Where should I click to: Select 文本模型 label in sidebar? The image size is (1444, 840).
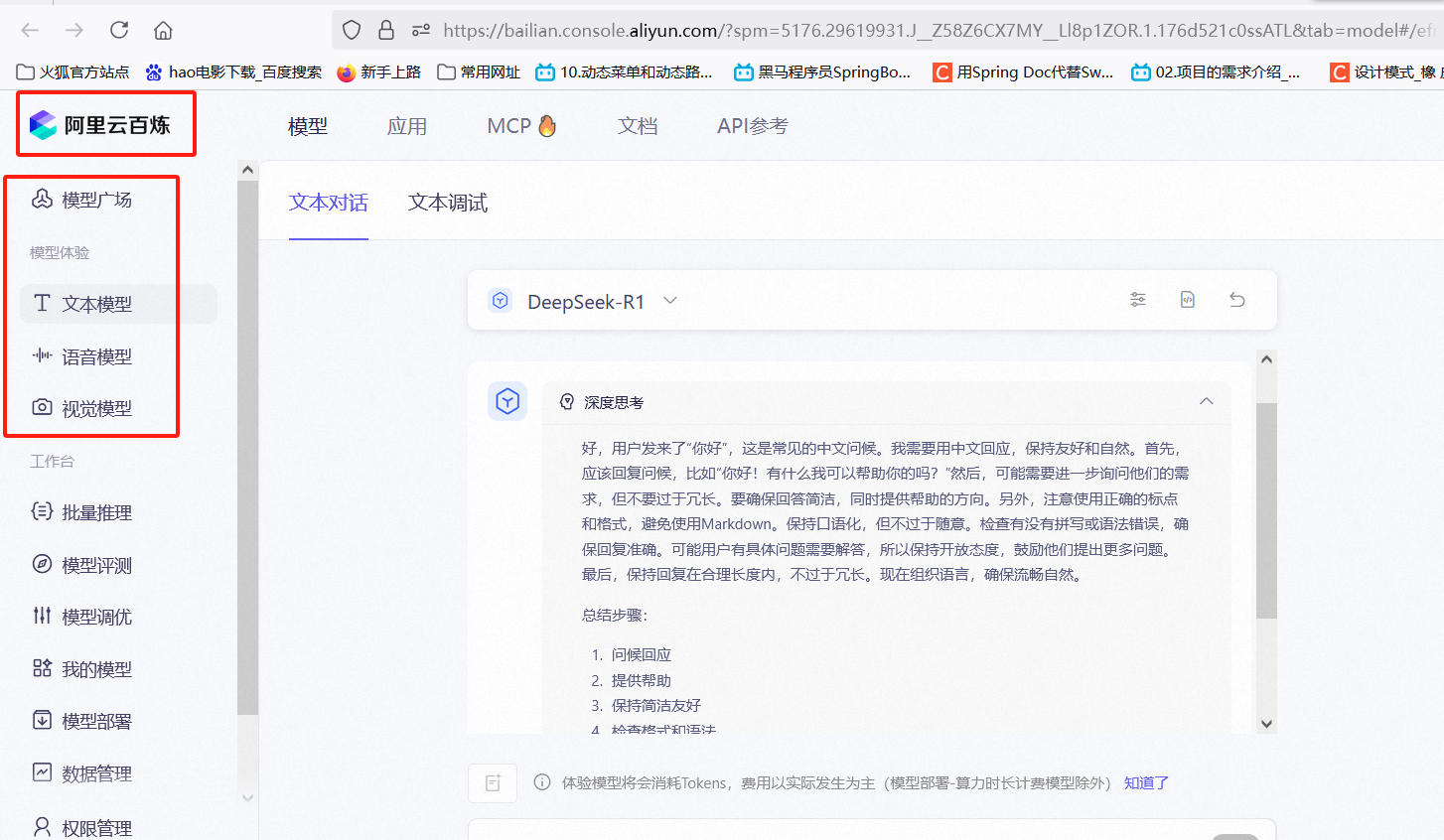(97, 304)
